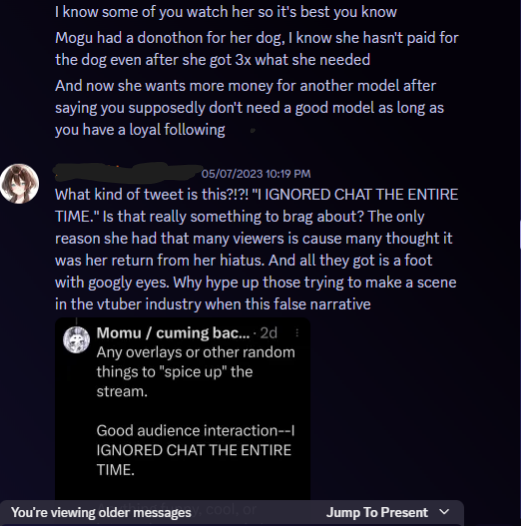Click the 05/07/2023 10:19 PM timestamp
The image size is (522, 527).
pyautogui.click(x=256, y=174)
